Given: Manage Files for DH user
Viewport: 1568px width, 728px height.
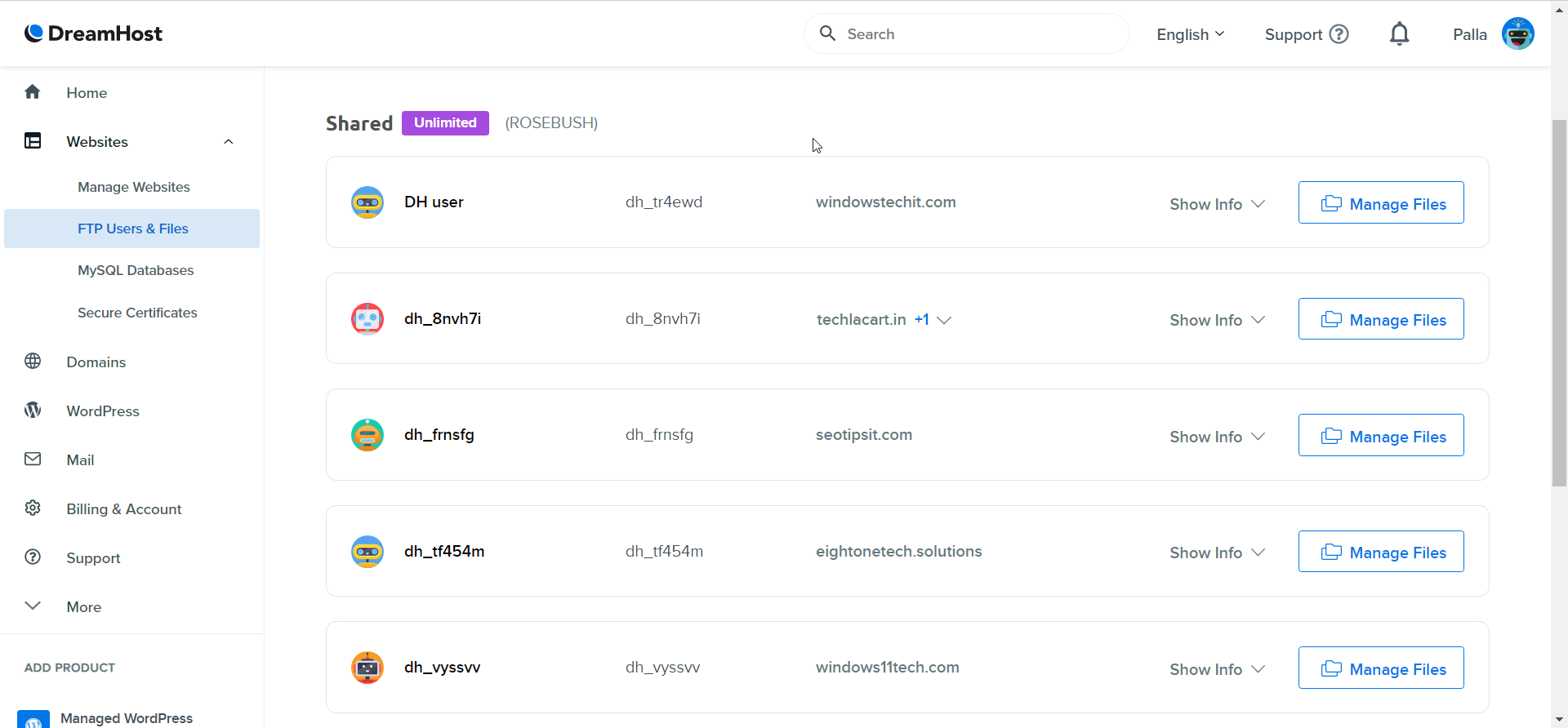Looking at the screenshot, I should (x=1381, y=202).
